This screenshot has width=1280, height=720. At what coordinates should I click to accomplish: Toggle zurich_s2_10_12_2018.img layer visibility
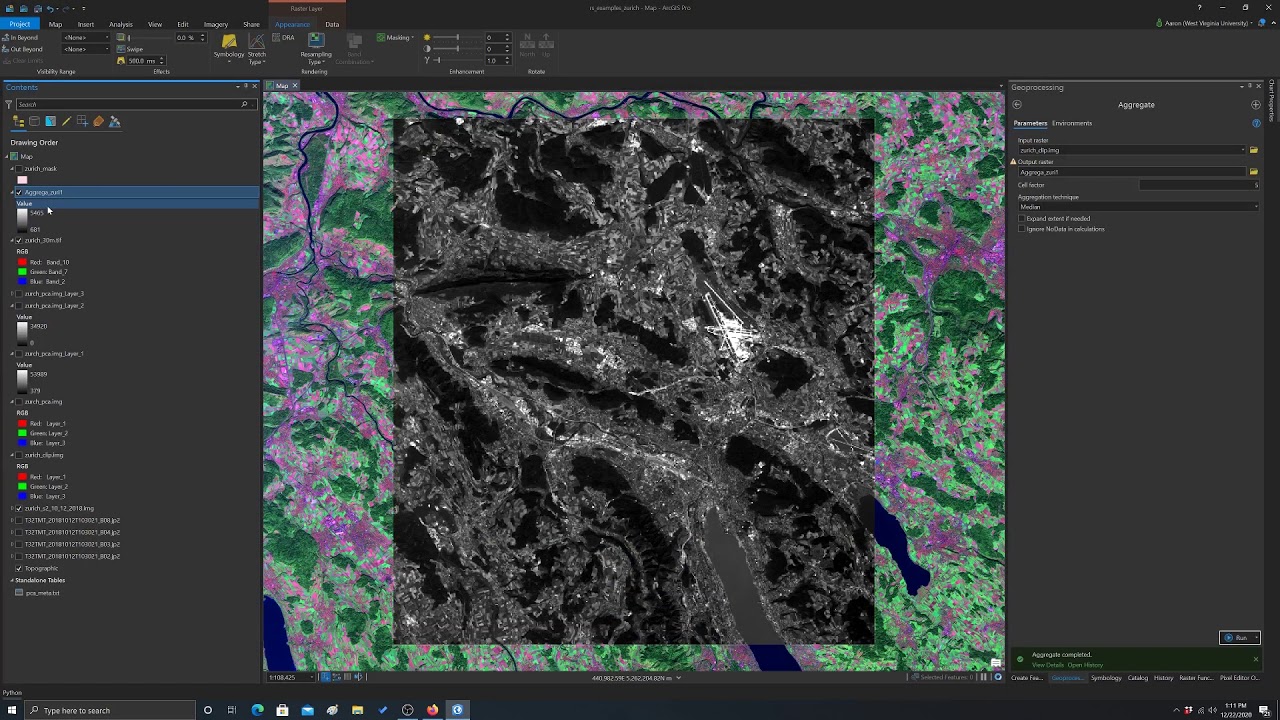(19, 508)
